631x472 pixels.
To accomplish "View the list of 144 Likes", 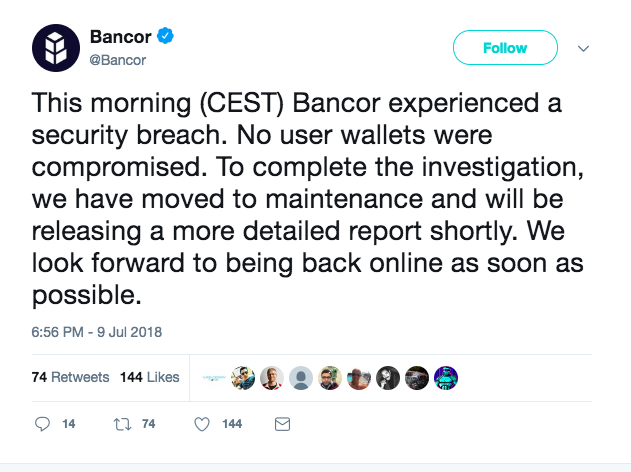I will pyautogui.click(x=150, y=377).
